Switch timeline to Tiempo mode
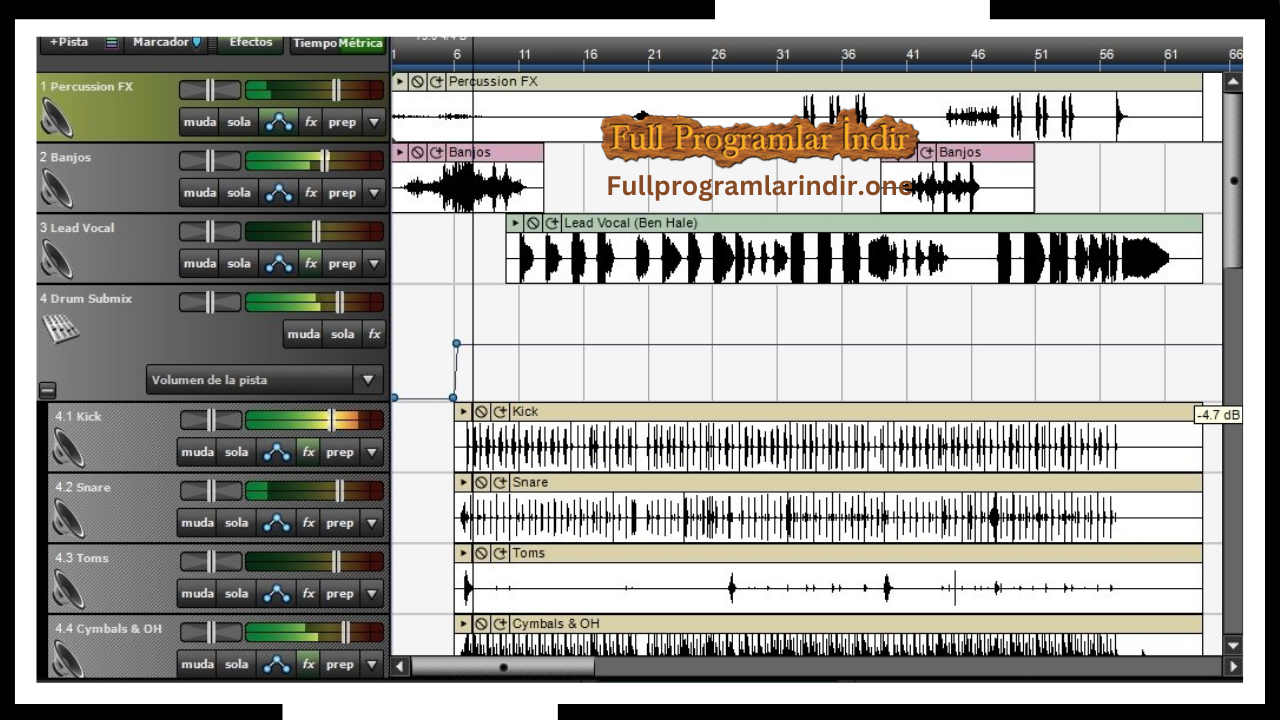This screenshot has height=720, width=1280. click(x=314, y=43)
